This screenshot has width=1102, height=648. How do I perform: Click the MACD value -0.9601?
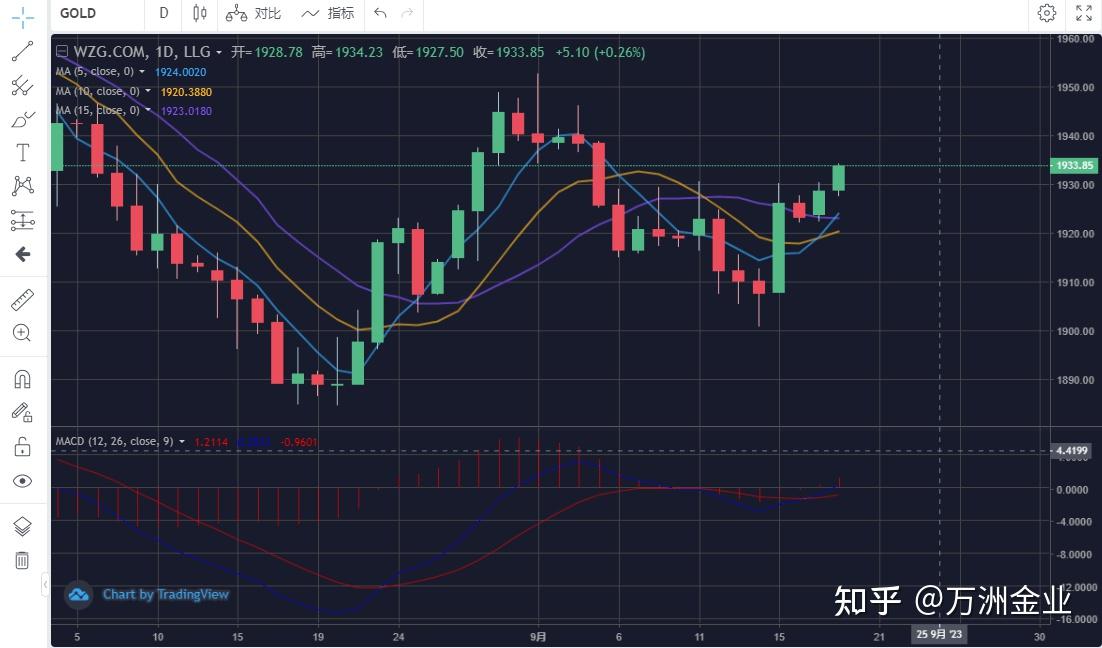[x=299, y=442]
